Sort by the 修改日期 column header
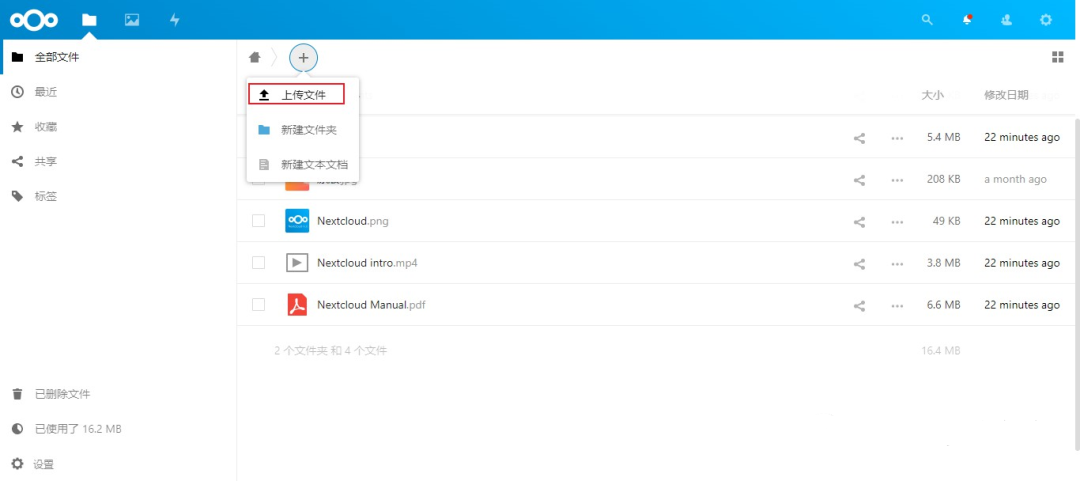The height and width of the screenshot is (481, 1080). coord(1006,95)
